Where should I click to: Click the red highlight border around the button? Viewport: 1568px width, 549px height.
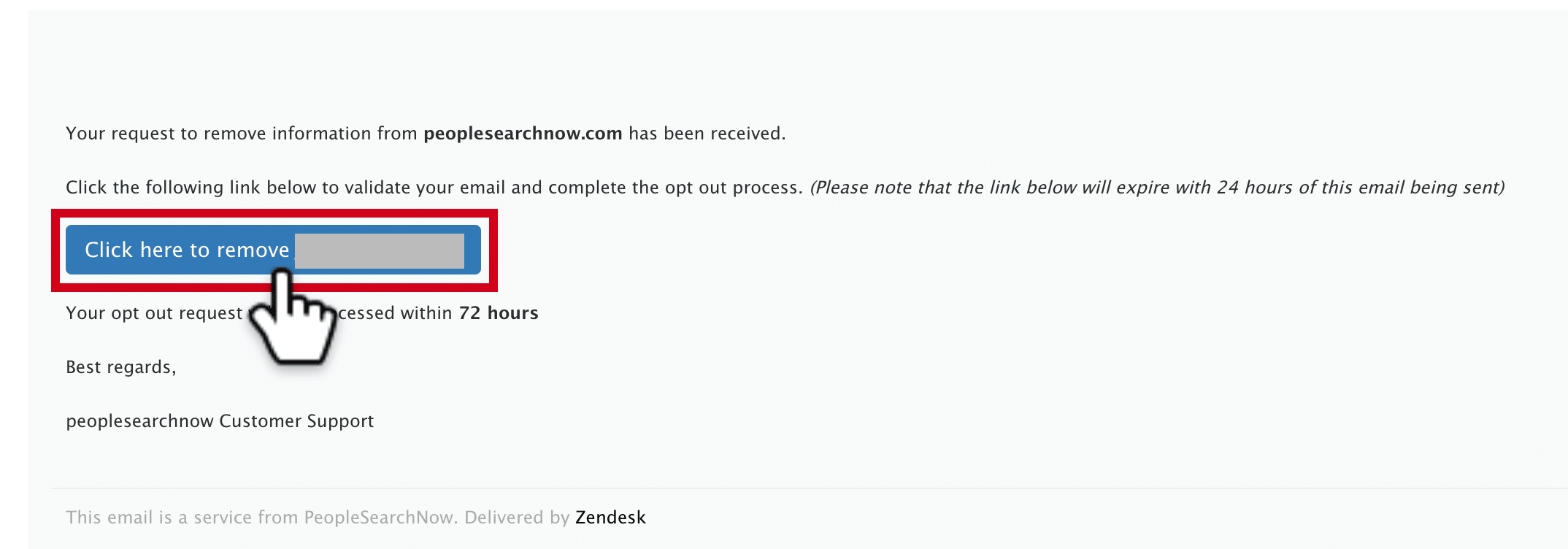[x=274, y=213]
